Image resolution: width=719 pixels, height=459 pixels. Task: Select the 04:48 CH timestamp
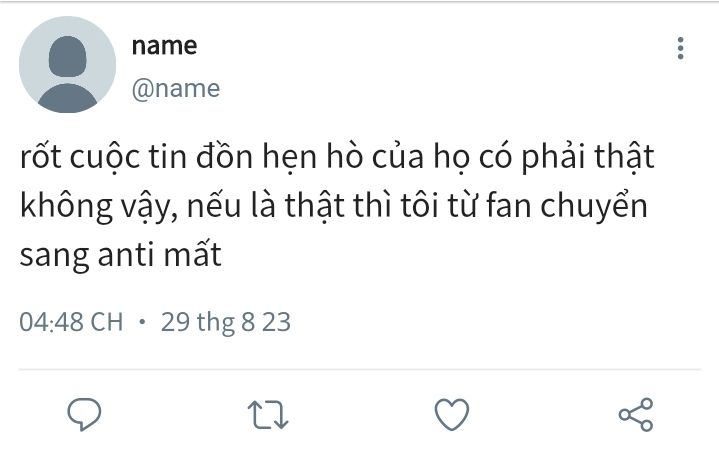click(x=71, y=322)
